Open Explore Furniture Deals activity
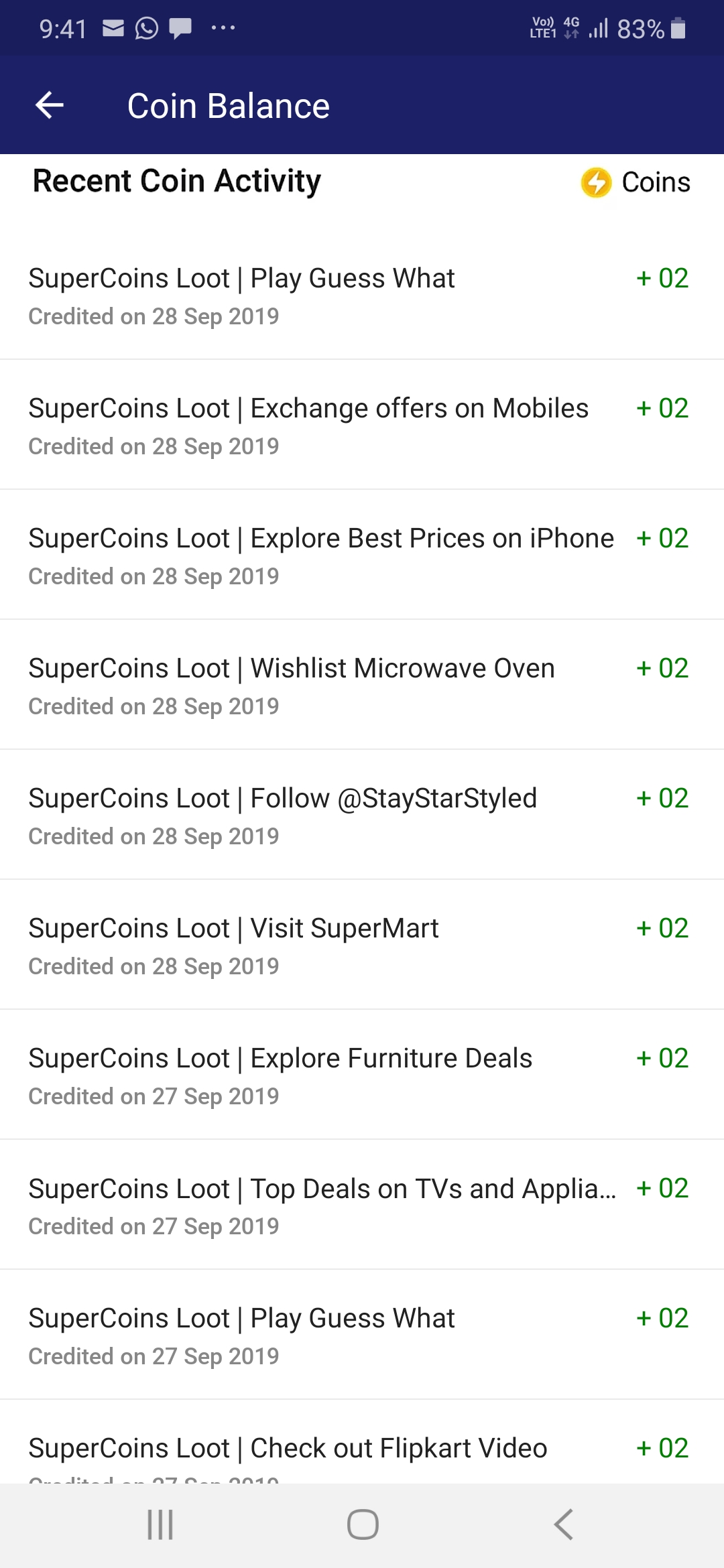Viewport: 724px width, 1568px height. (x=362, y=1075)
